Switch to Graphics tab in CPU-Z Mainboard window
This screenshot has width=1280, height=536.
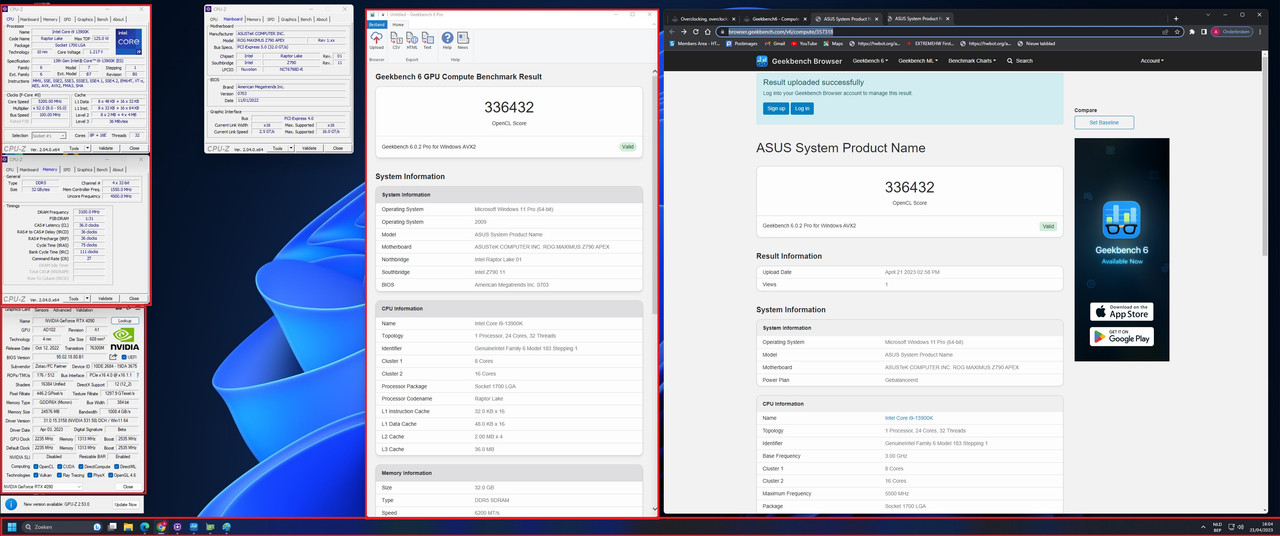[x=288, y=19]
